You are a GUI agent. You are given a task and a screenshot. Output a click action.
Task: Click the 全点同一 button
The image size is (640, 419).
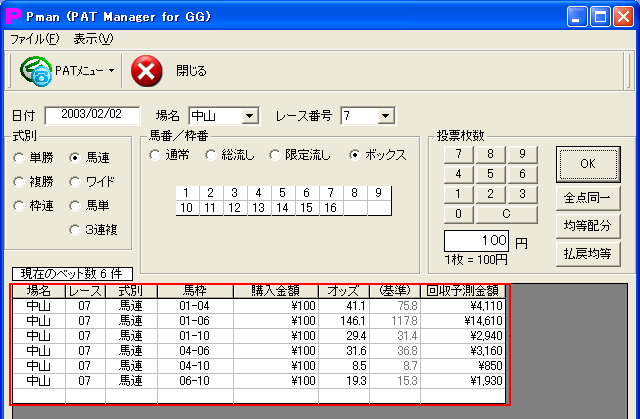point(587,196)
